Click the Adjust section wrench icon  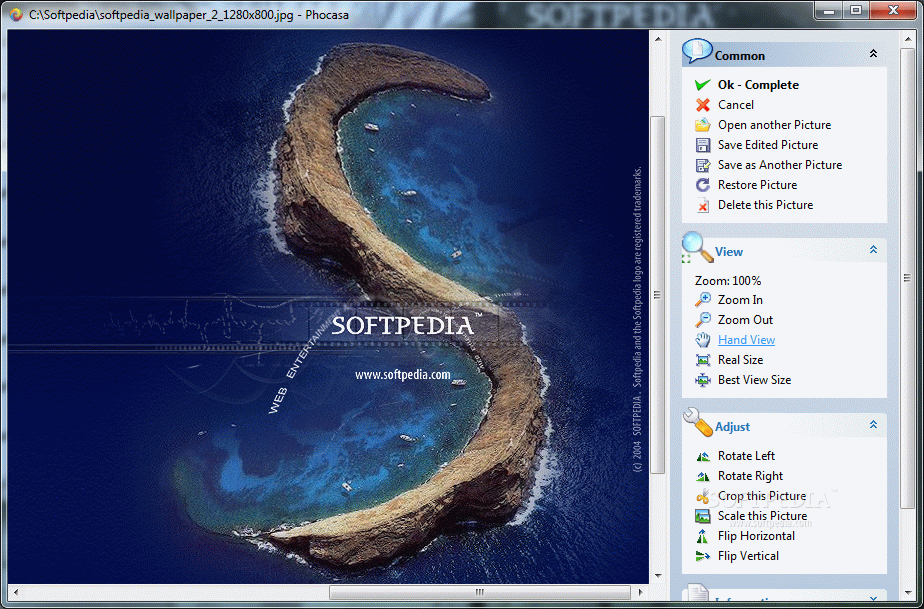click(698, 423)
